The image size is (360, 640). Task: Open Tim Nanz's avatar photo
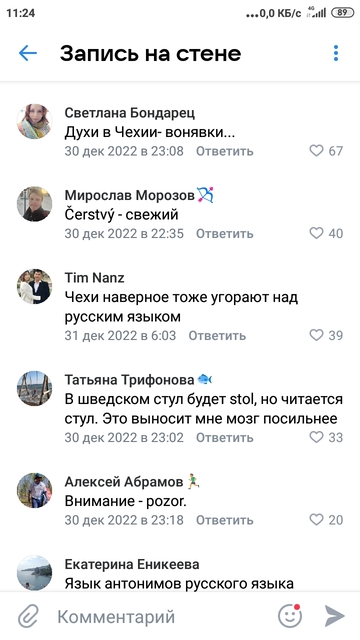point(34,287)
